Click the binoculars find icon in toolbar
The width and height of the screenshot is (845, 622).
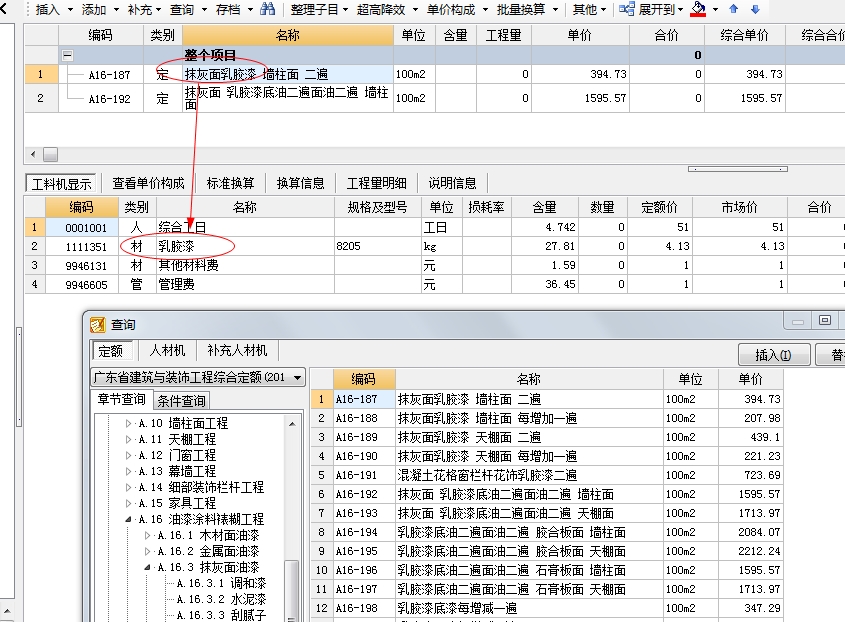(267, 9)
